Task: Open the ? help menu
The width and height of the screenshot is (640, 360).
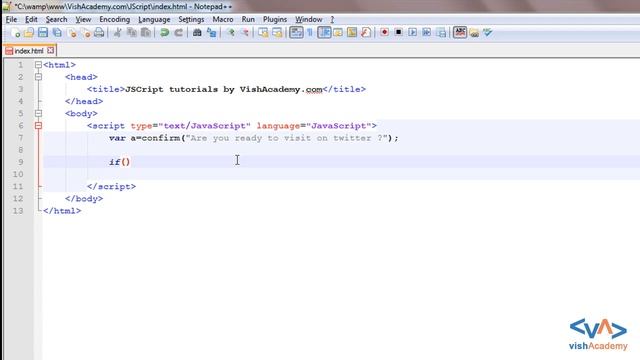Action: click(x=332, y=20)
